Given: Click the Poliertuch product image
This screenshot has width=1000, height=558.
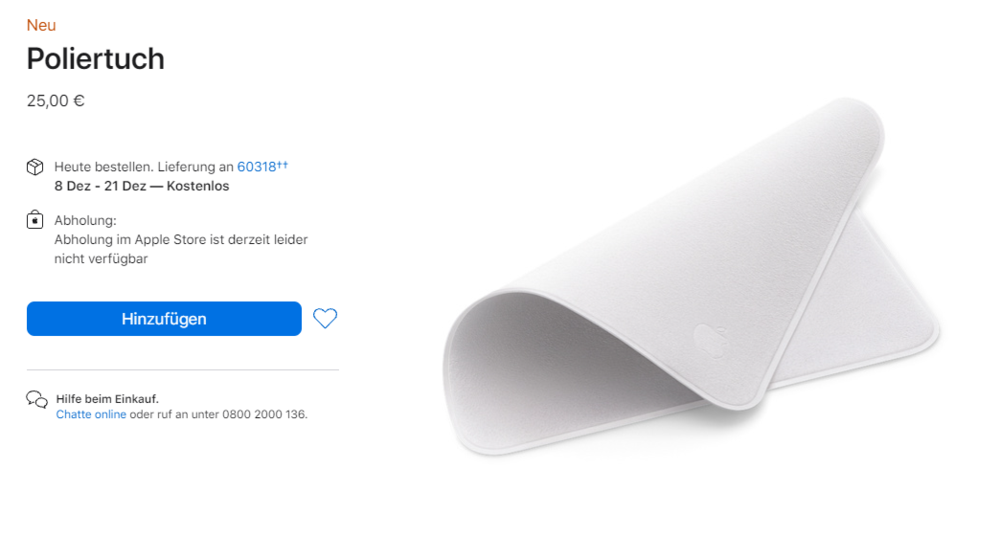Looking at the screenshot, I should 691,276.
